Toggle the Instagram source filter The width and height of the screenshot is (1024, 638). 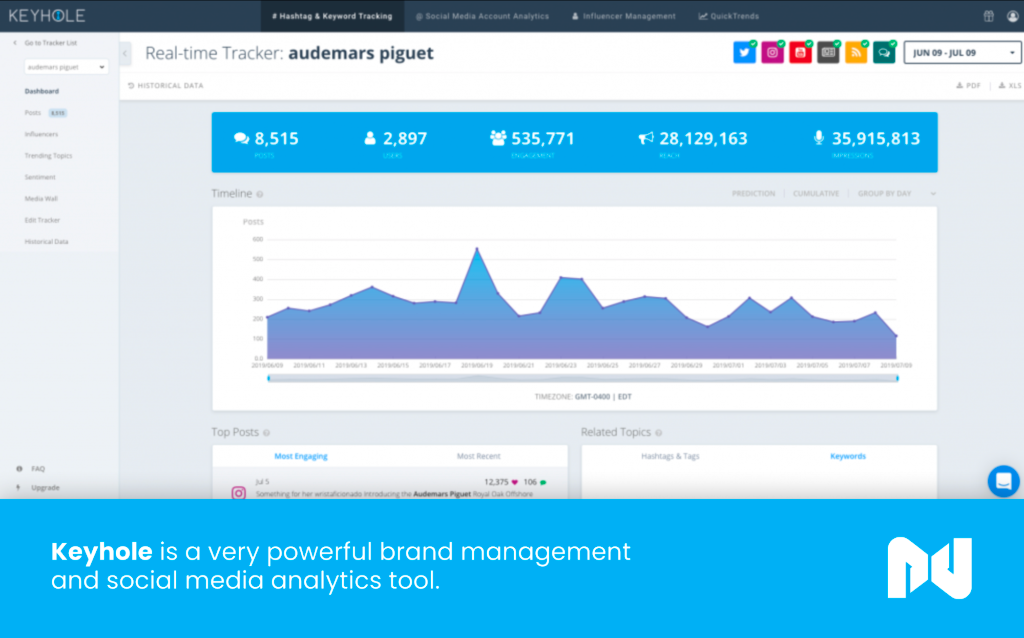click(x=772, y=53)
